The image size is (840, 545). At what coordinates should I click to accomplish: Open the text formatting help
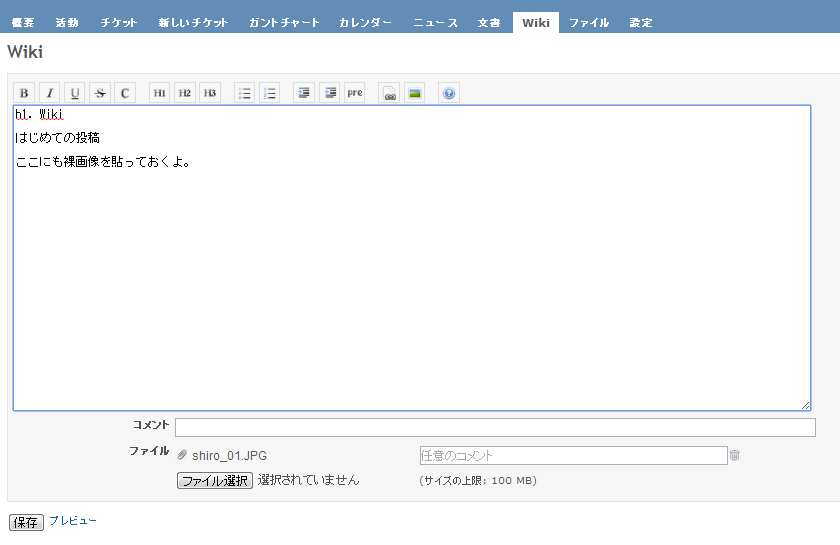[449, 93]
